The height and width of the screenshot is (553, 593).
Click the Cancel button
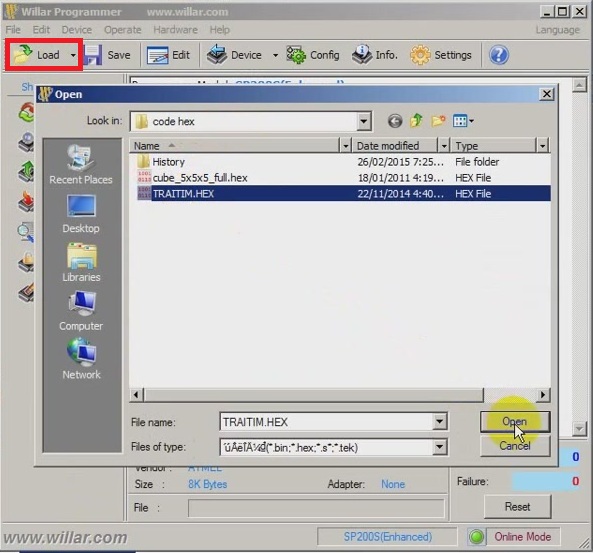coord(515,446)
